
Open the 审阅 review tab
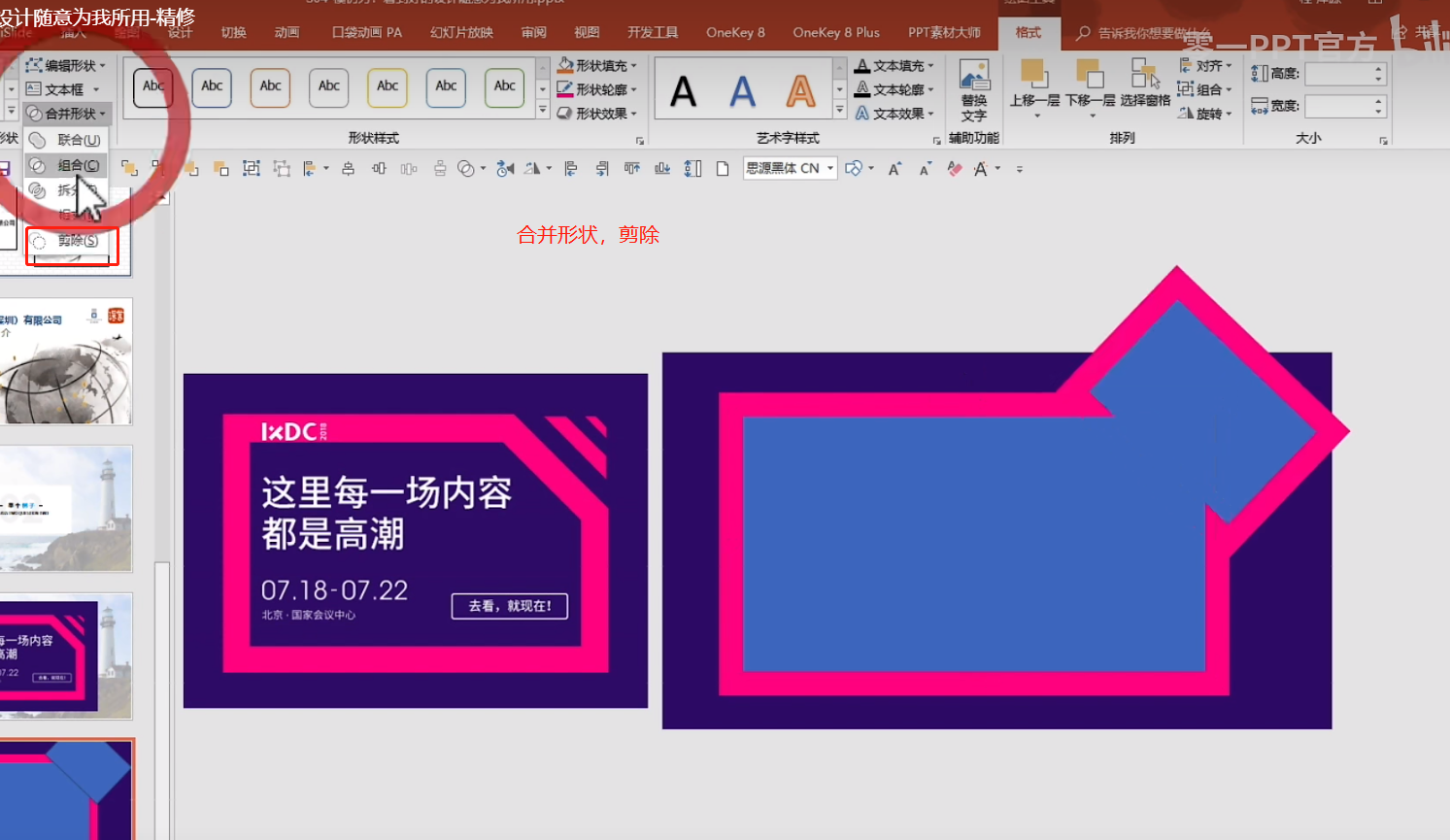pos(533,32)
